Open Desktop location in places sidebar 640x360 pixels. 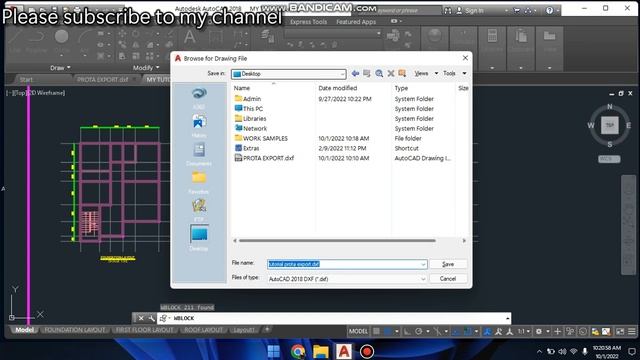pyautogui.click(x=199, y=238)
